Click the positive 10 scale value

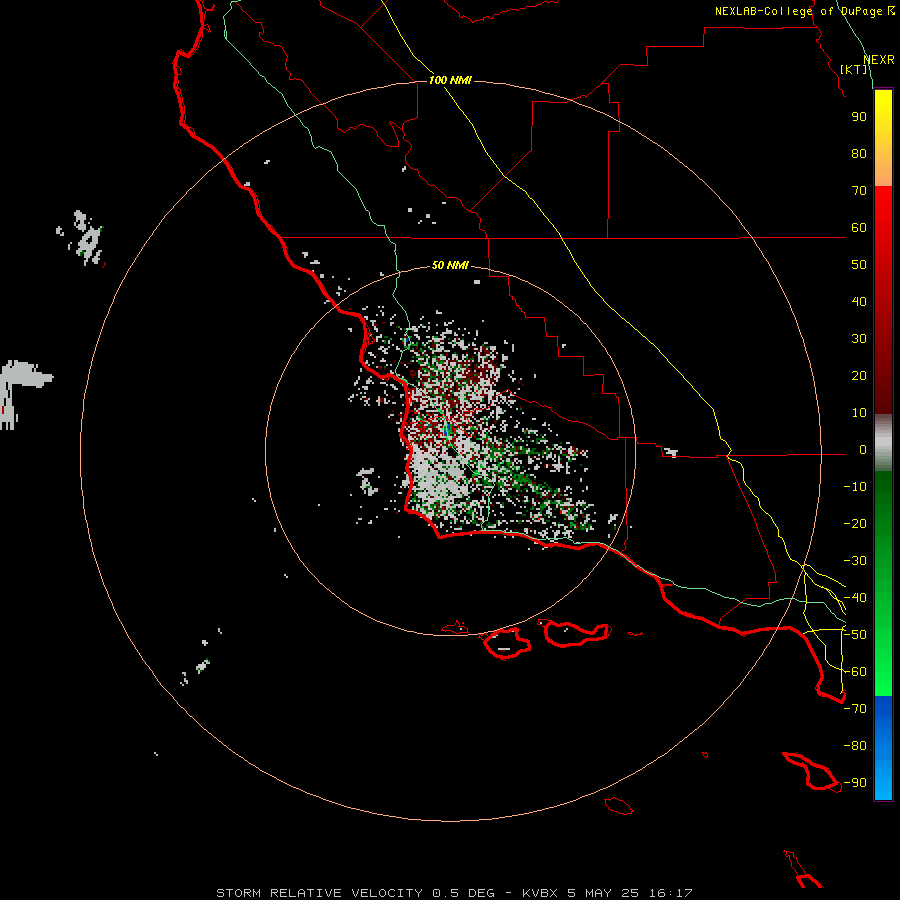click(859, 413)
